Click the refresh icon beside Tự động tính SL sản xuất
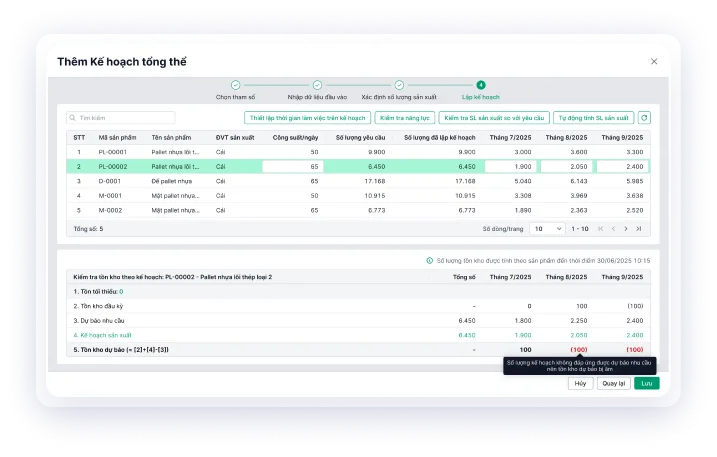 644,118
